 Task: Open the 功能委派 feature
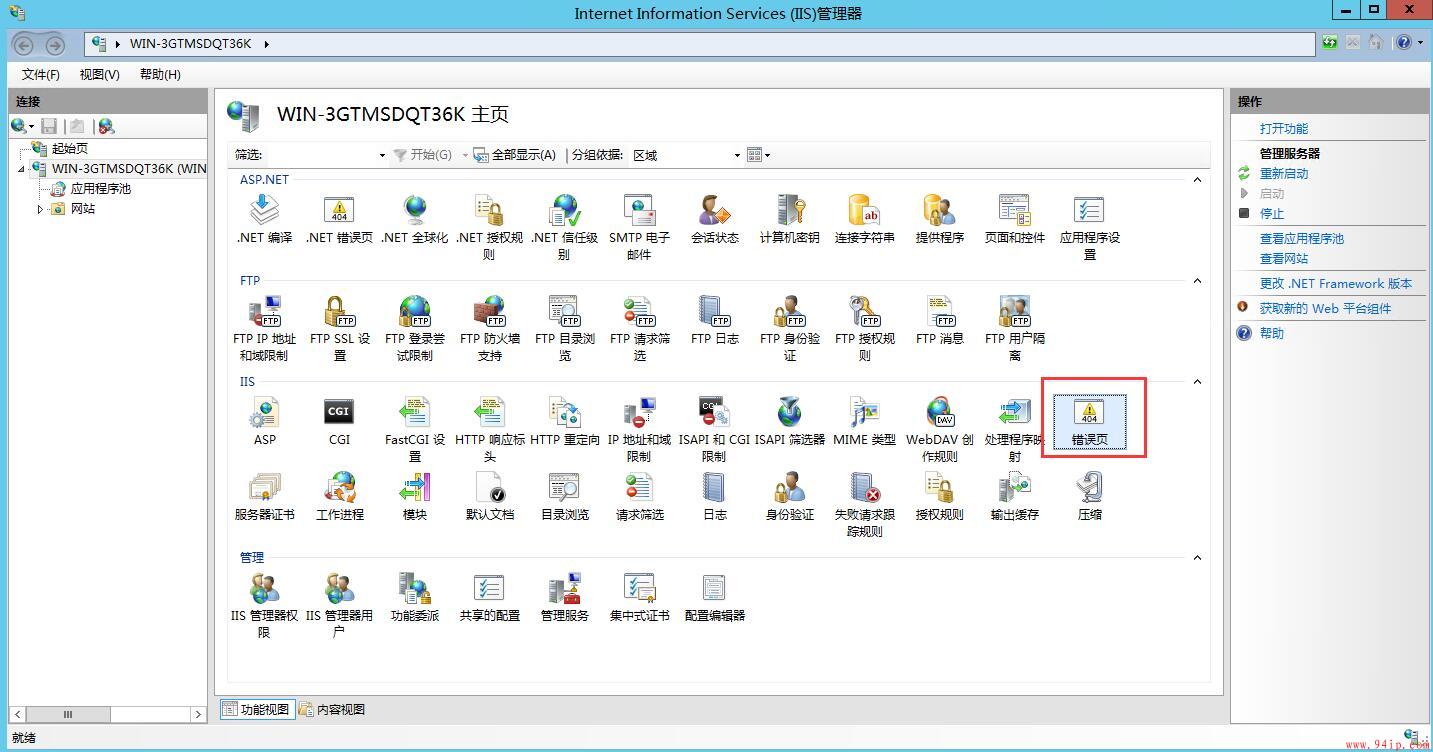[x=414, y=597]
